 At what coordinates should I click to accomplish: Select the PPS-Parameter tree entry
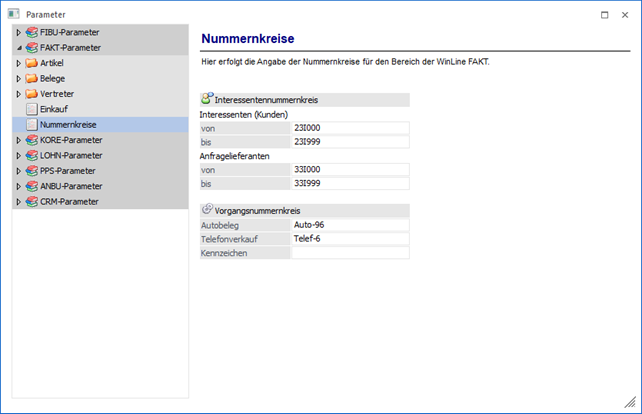coord(70,171)
